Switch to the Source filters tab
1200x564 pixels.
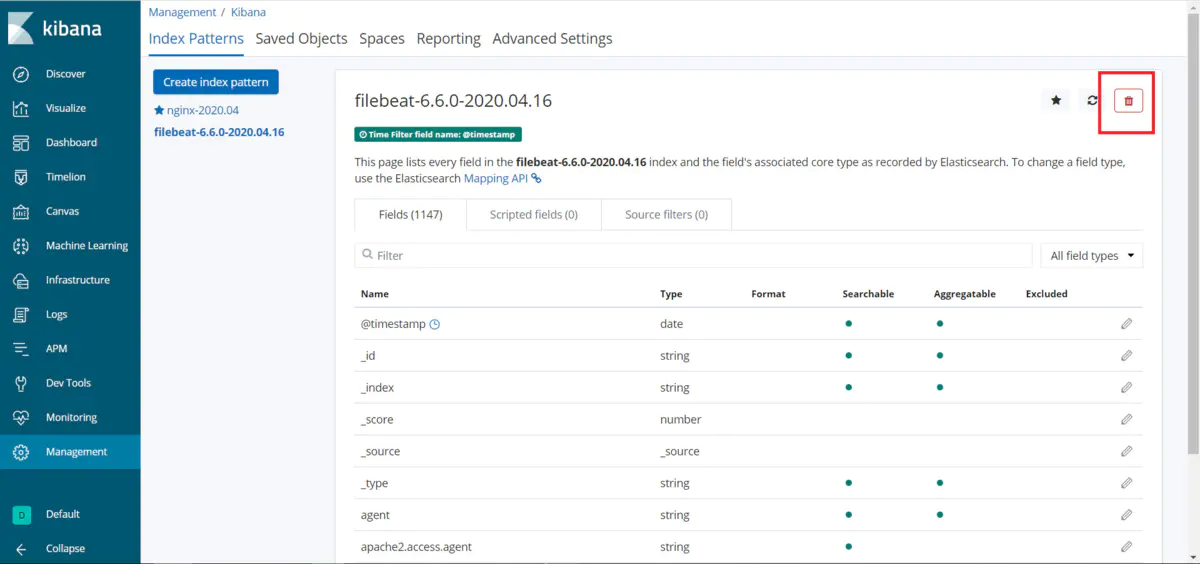point(666,215)
